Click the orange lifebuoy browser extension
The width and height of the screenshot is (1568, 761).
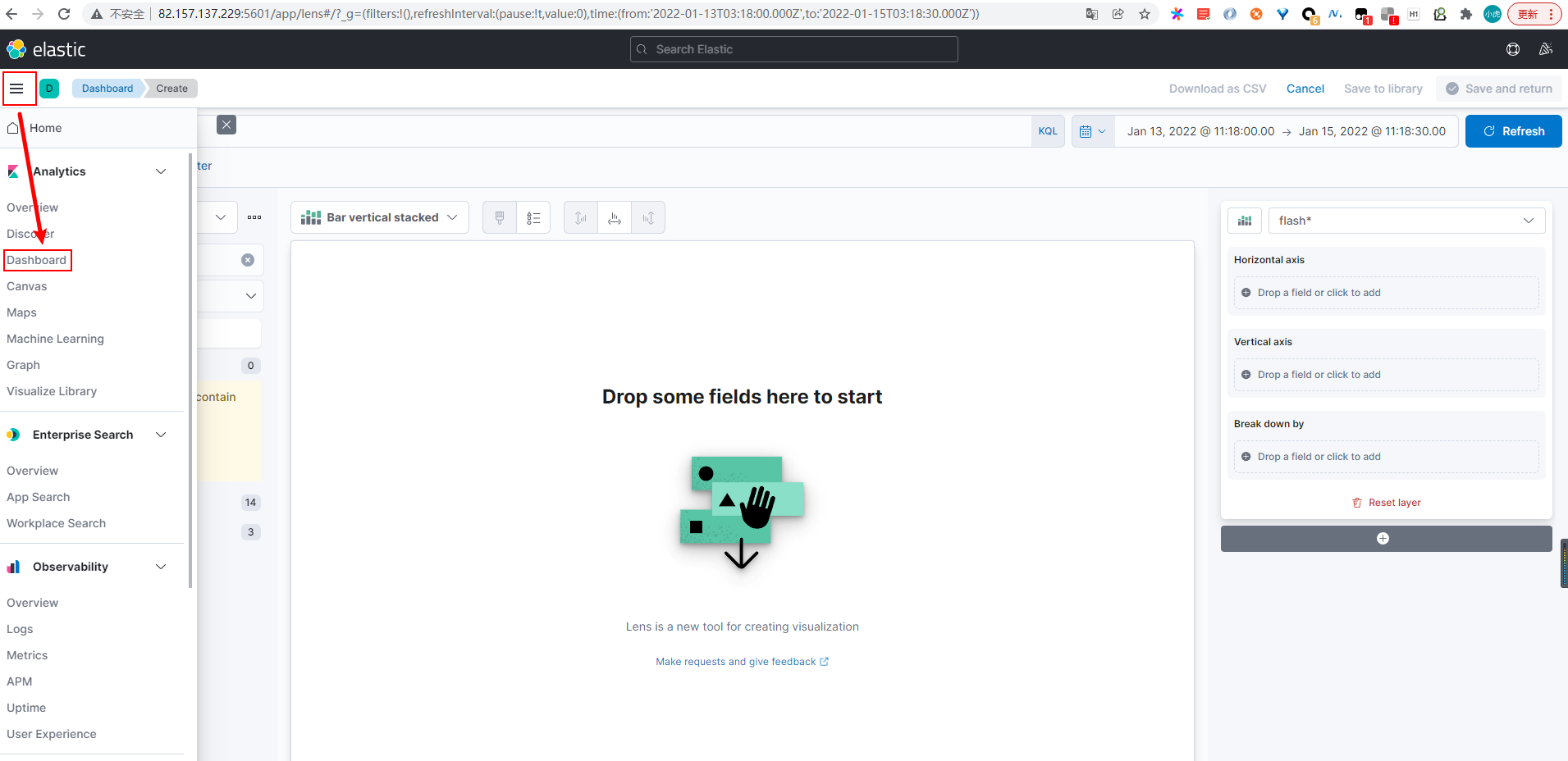pos(1256,14)
